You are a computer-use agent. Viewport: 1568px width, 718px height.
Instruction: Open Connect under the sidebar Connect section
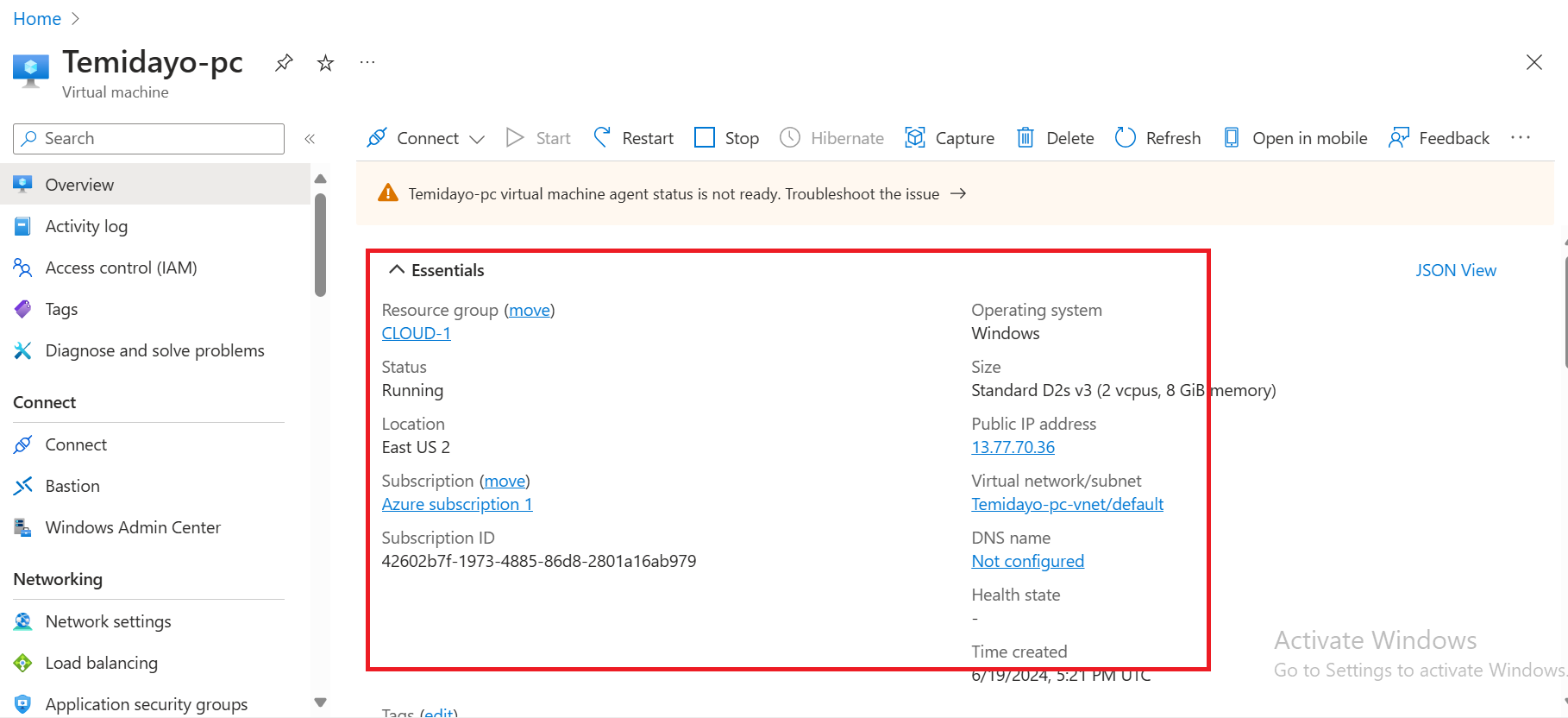tap(76, 444)
